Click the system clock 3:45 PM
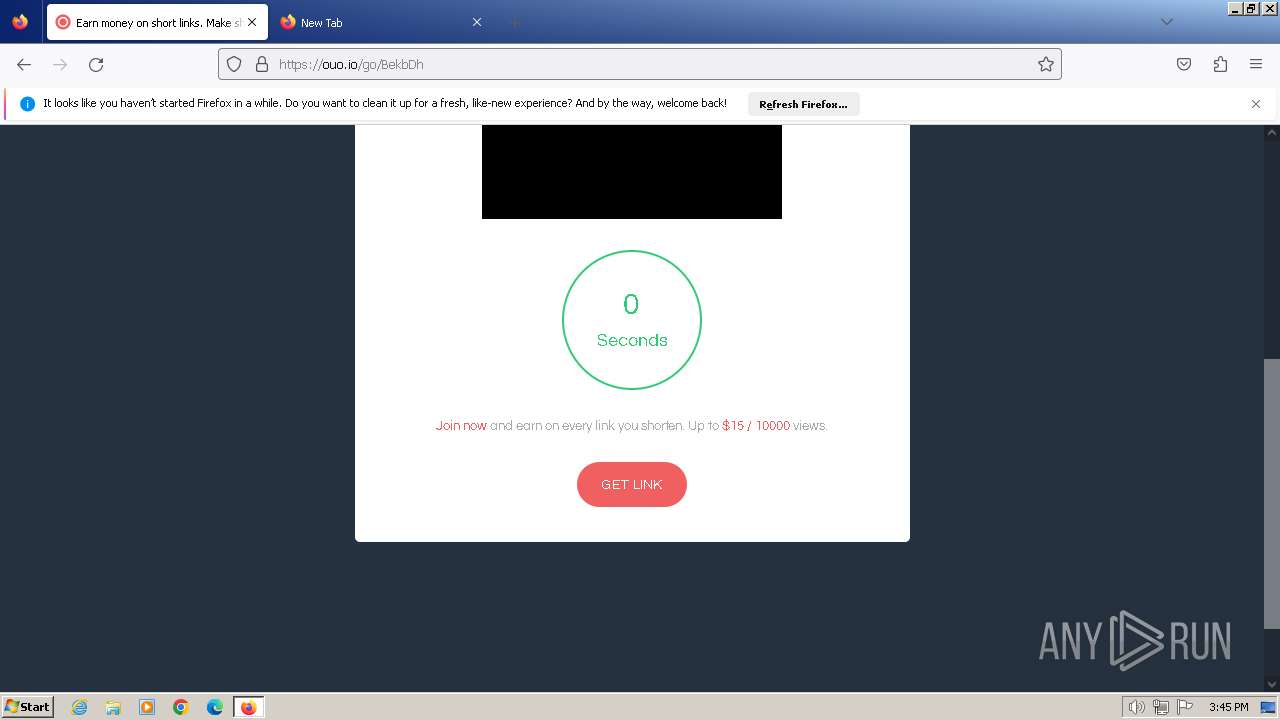 (x=1228, y=707)
